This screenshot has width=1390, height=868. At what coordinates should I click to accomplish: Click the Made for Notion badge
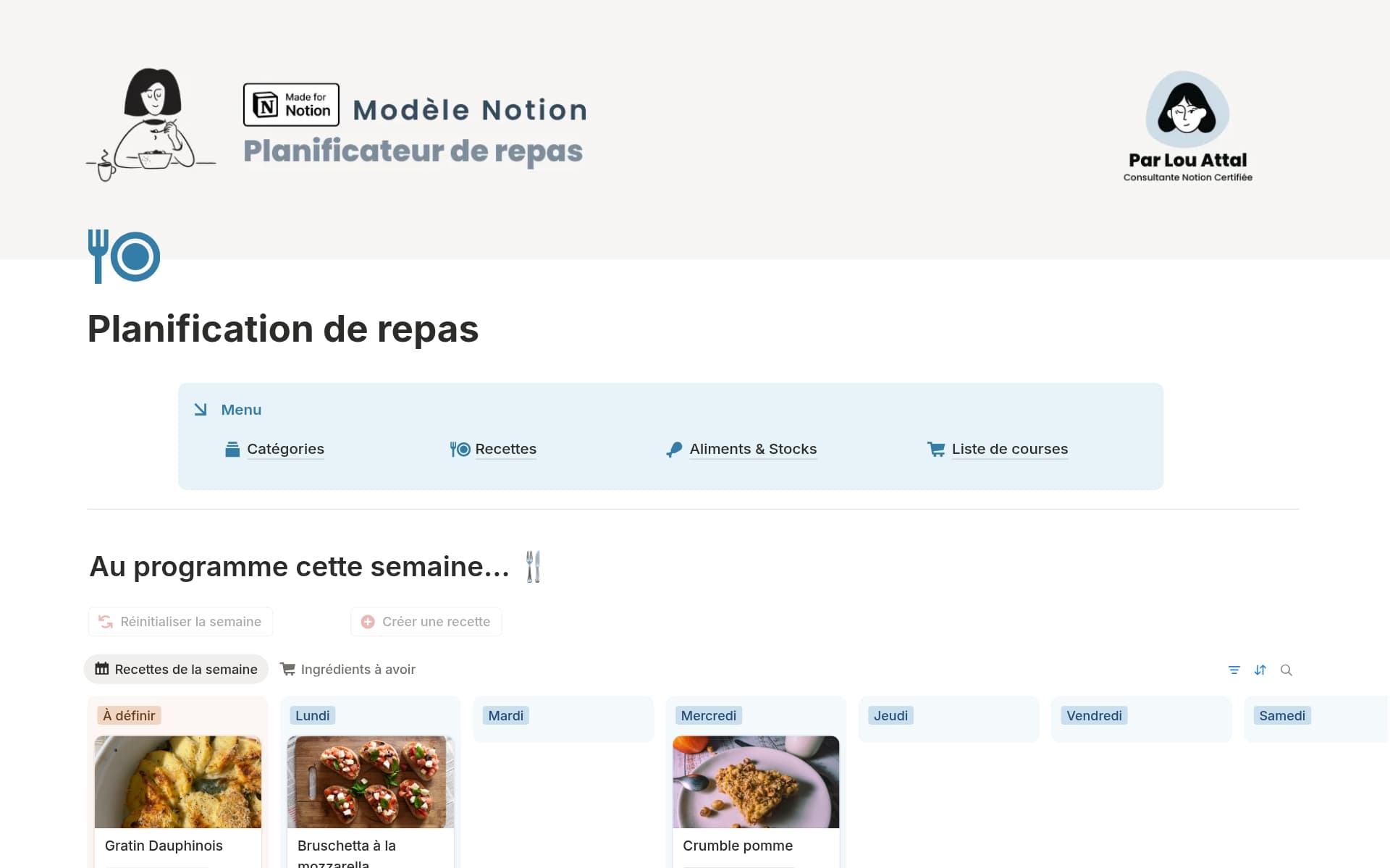pos(291,105)
